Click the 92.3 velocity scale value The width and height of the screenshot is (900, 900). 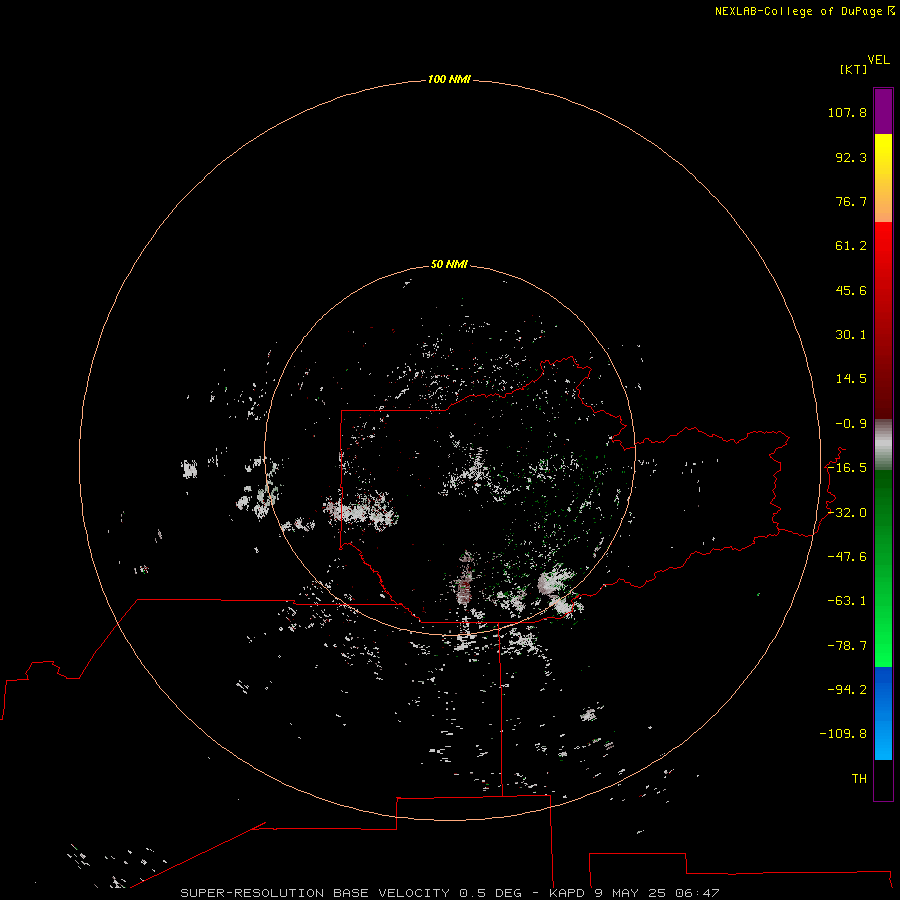851,157
